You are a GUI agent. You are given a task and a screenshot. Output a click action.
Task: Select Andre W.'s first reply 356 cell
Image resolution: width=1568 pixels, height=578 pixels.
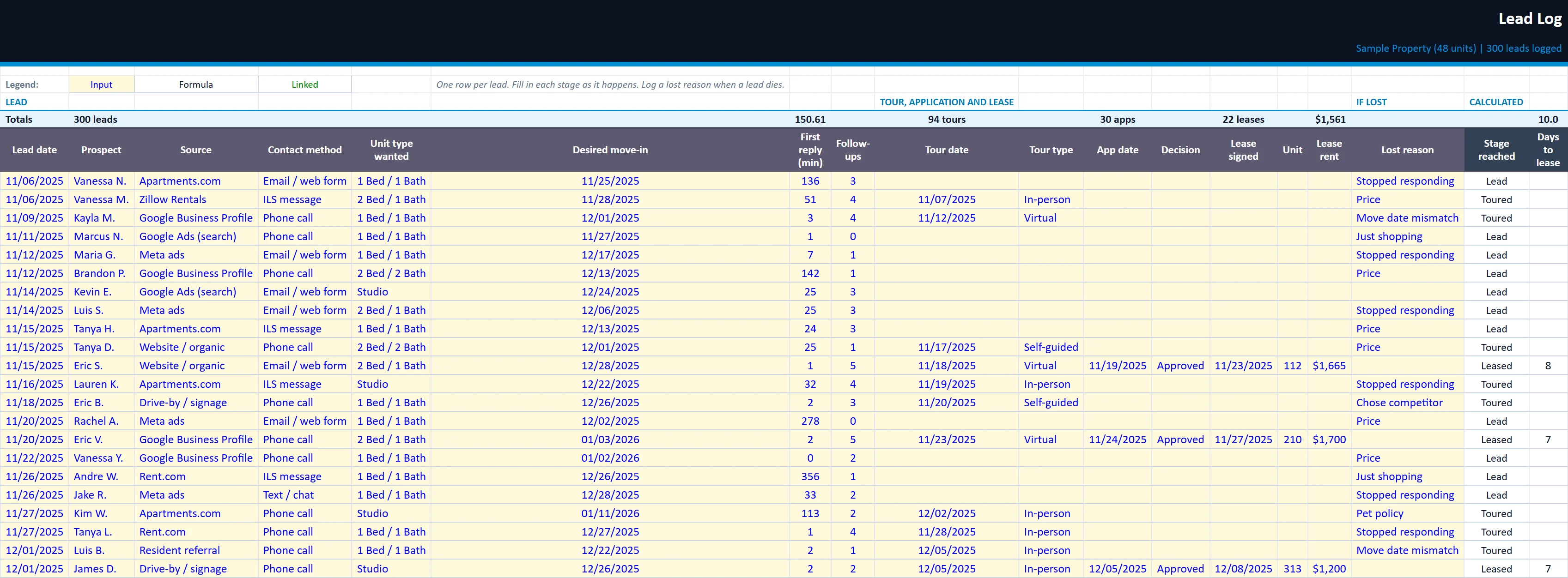[810, 476]
